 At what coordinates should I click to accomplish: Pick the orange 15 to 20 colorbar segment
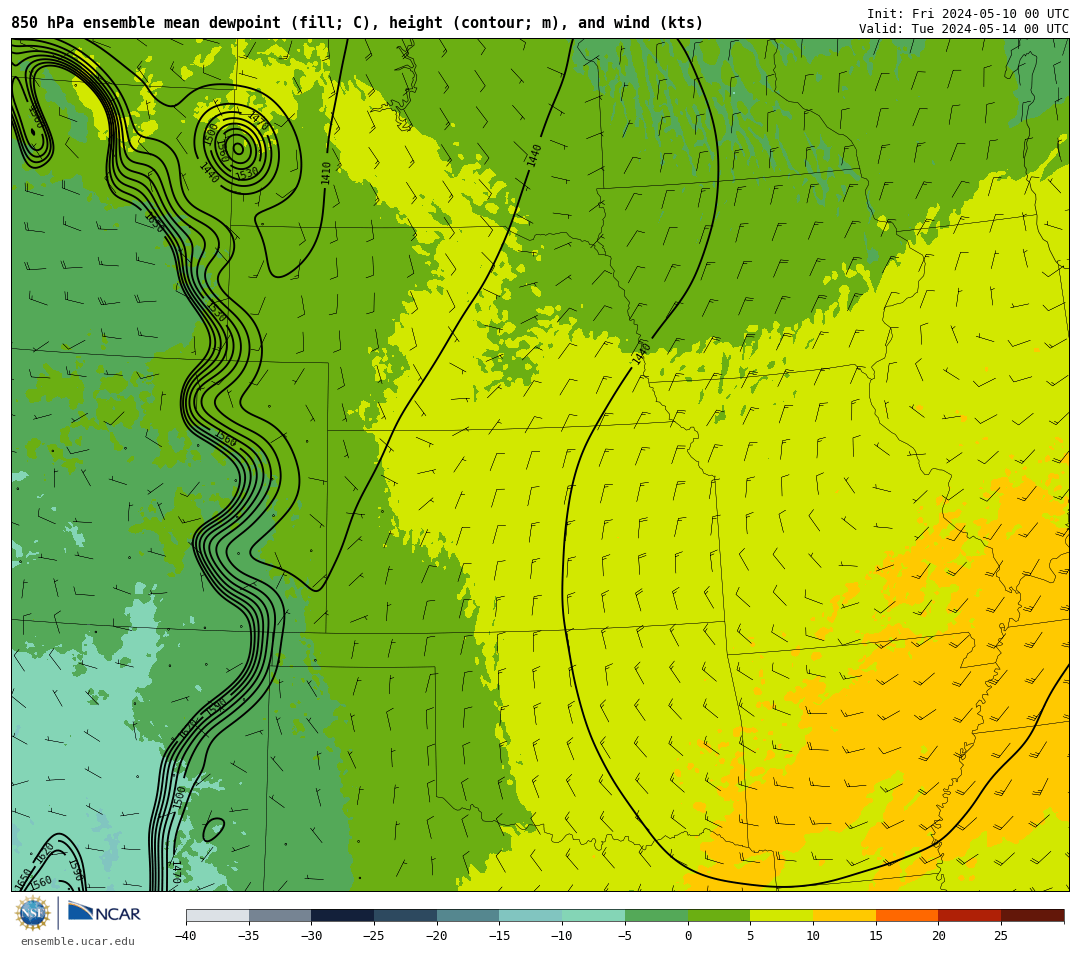coord(907,915)
